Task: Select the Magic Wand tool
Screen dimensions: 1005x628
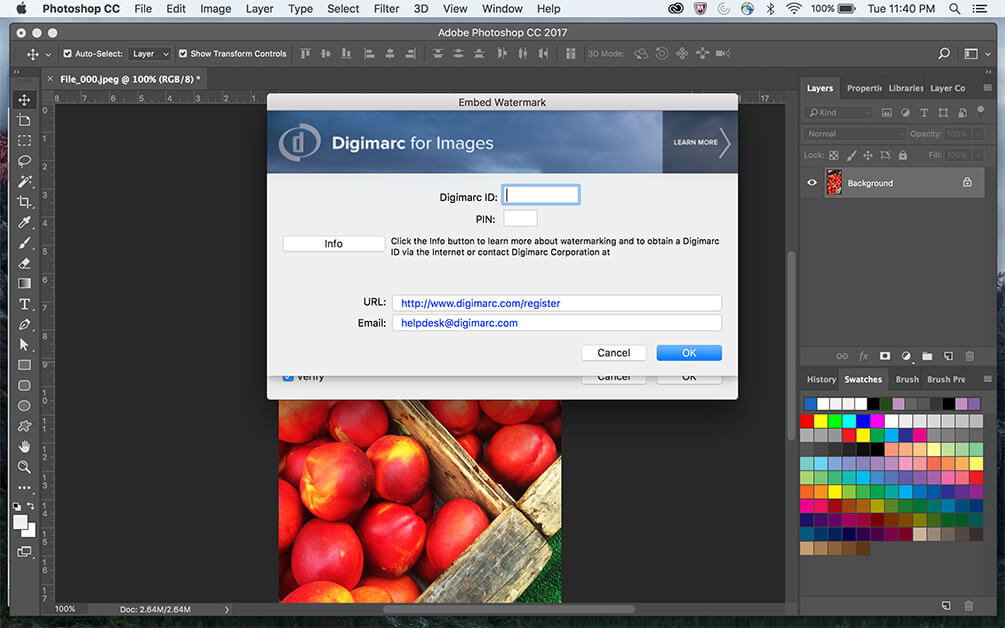Action: (24, 181)
